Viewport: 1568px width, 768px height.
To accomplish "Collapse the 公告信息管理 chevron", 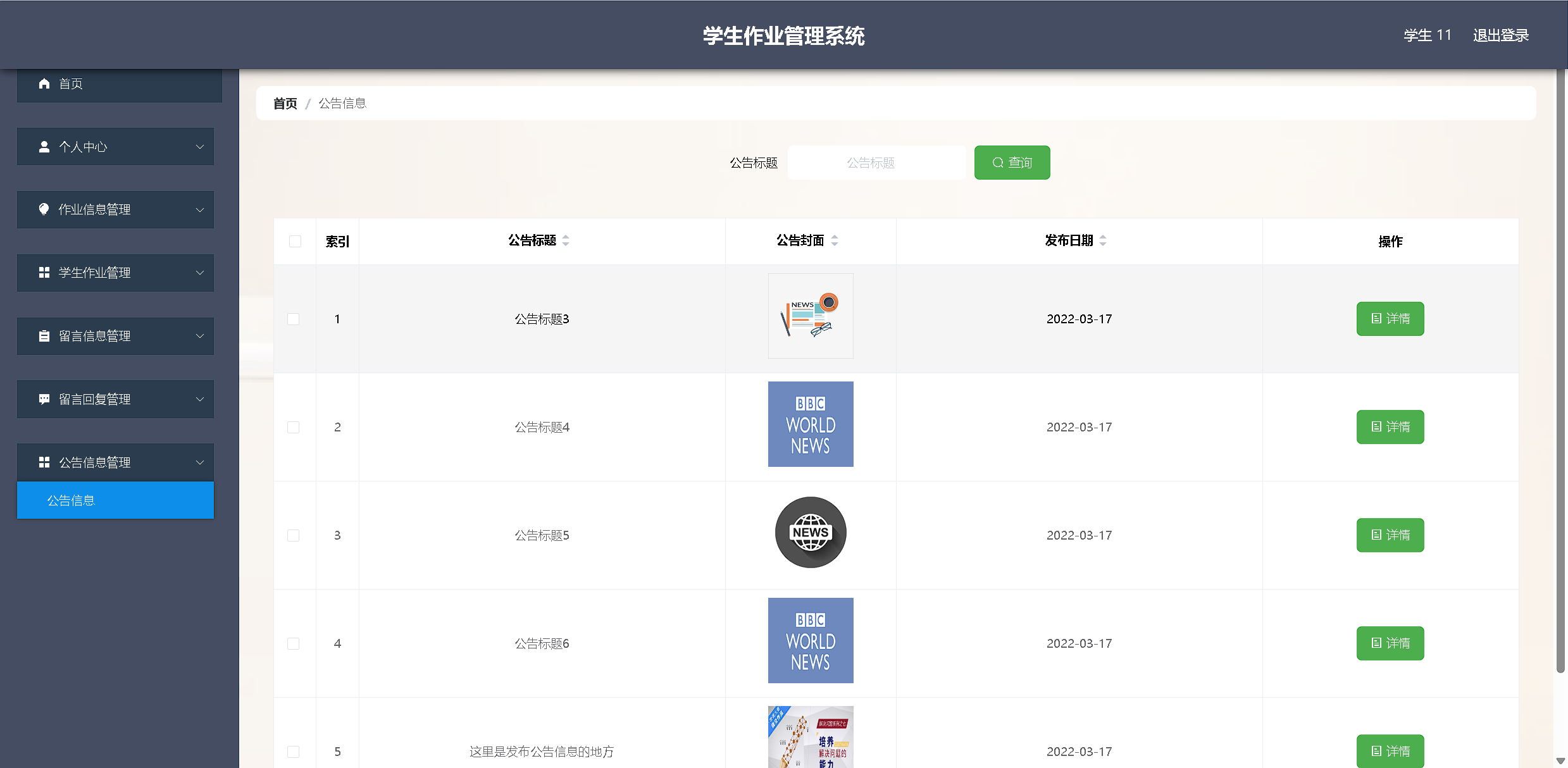I will (200, 462).
